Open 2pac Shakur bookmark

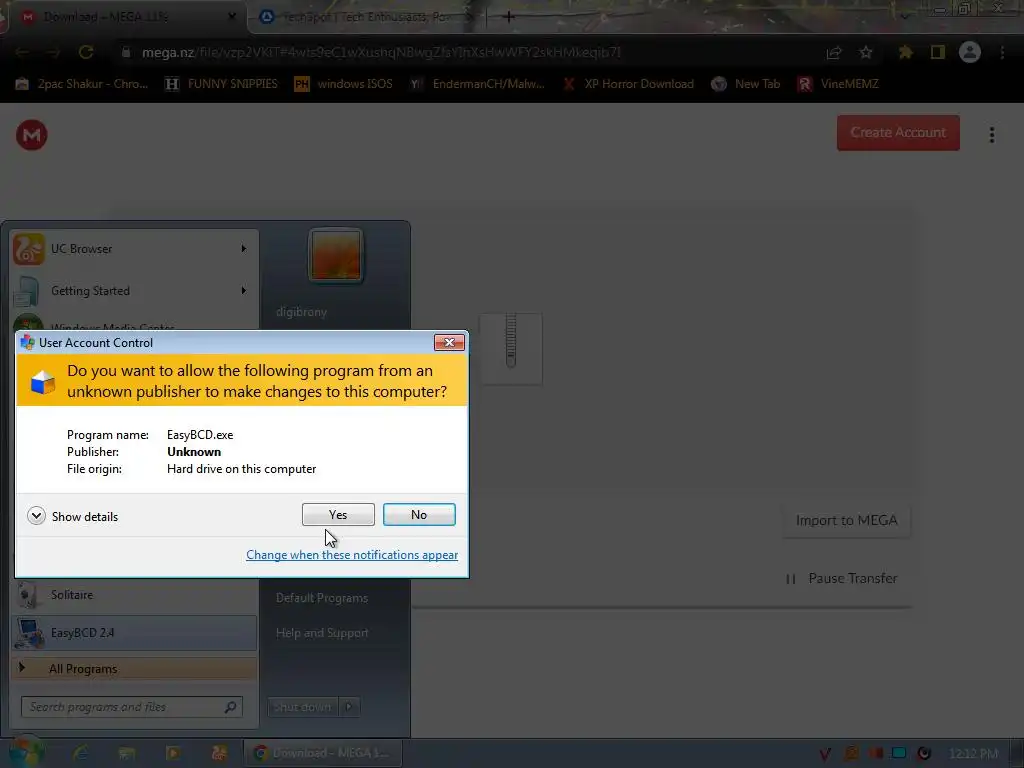click(83, 84)
